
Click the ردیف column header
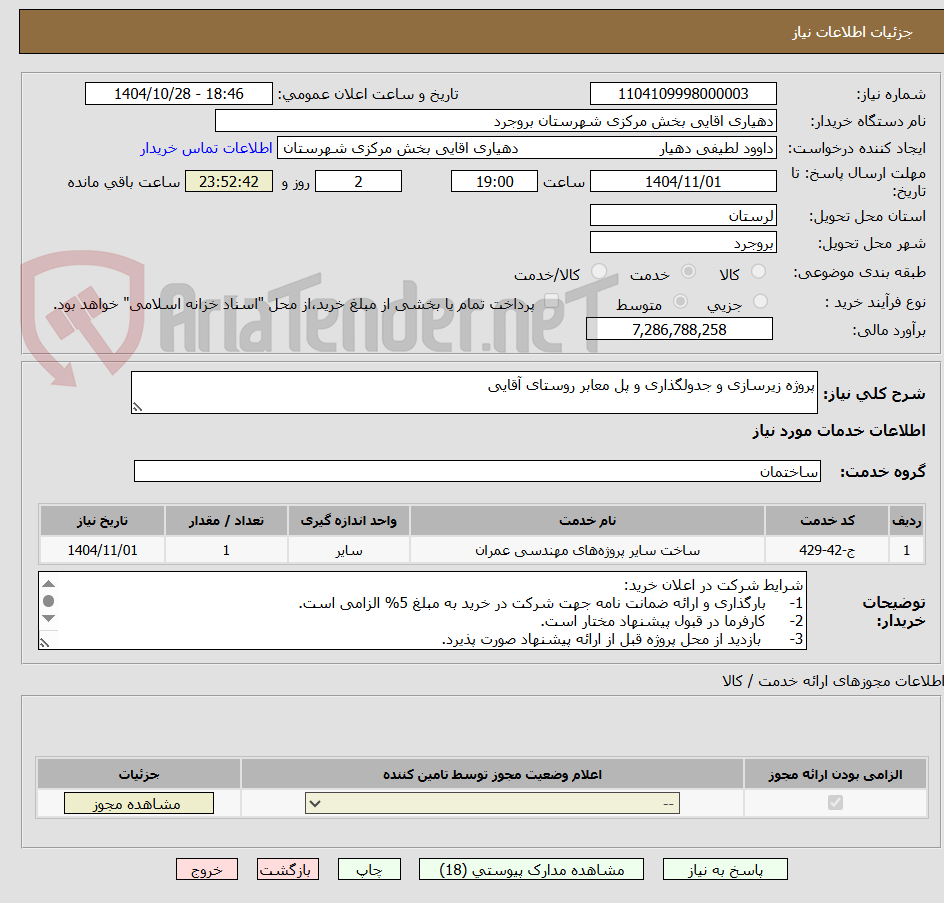[906, 520]
